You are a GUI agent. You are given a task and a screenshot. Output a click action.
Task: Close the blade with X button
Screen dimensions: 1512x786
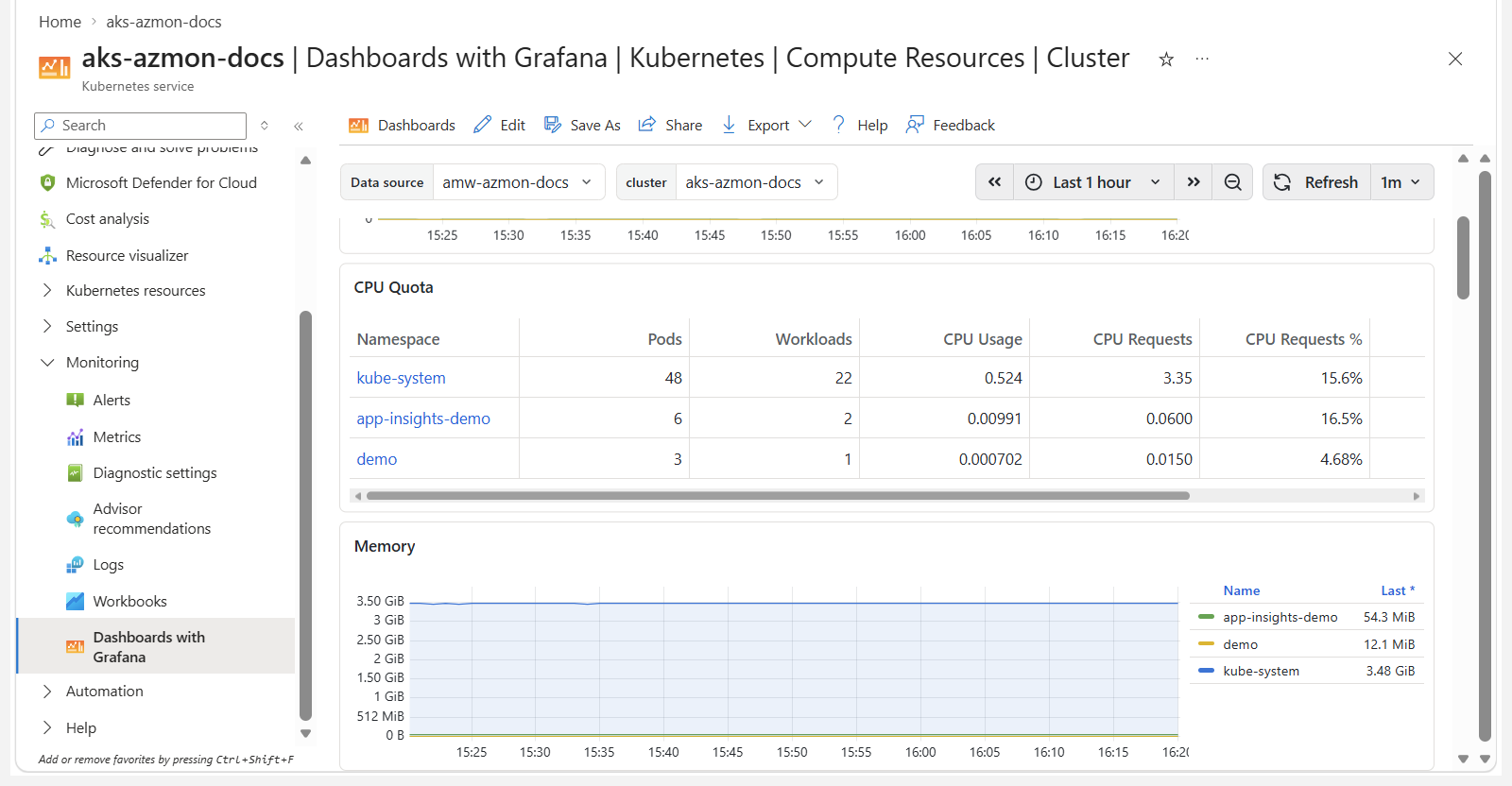coord(1455,59)
